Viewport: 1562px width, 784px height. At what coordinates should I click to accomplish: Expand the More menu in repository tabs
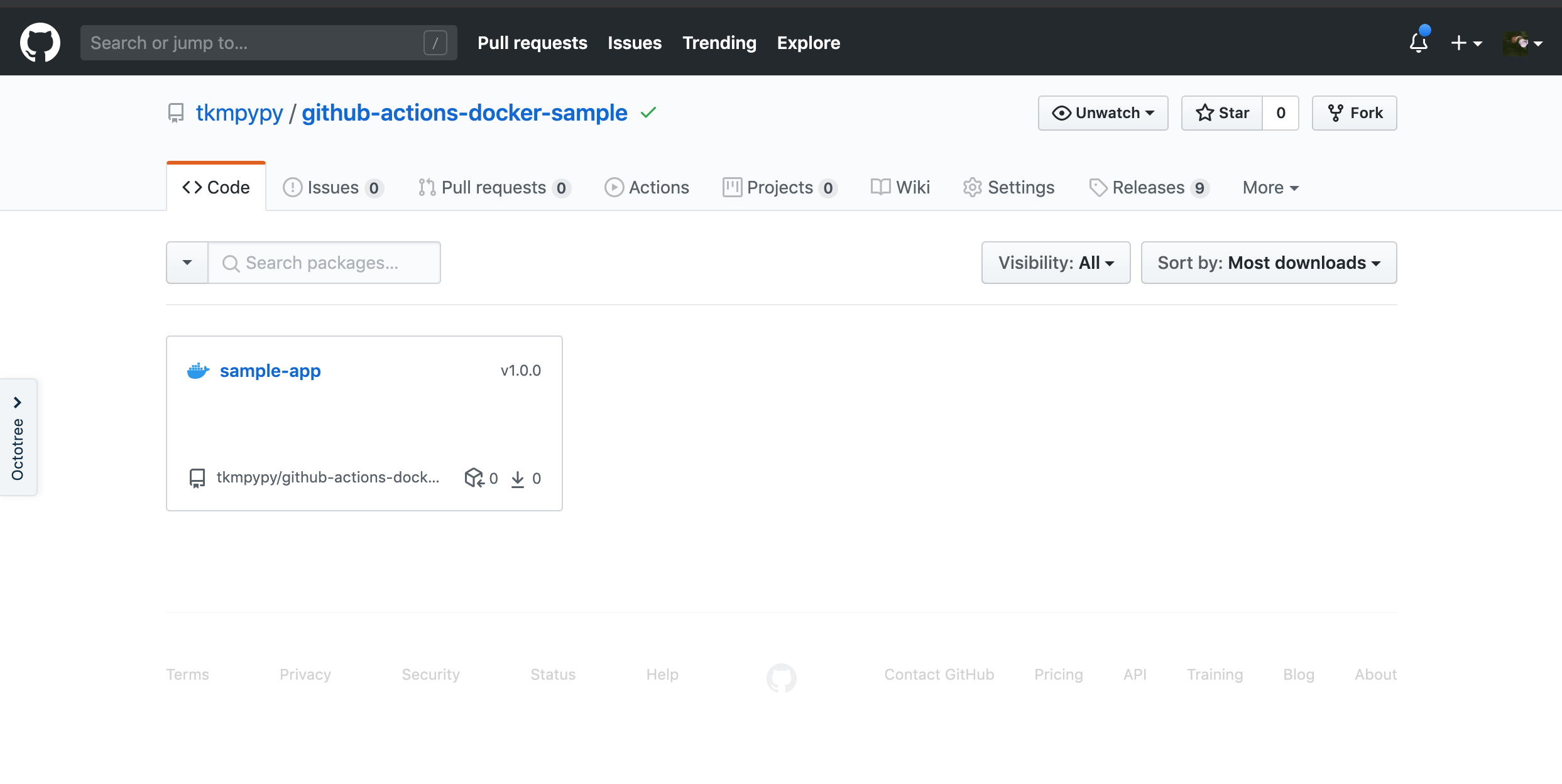1269,187
